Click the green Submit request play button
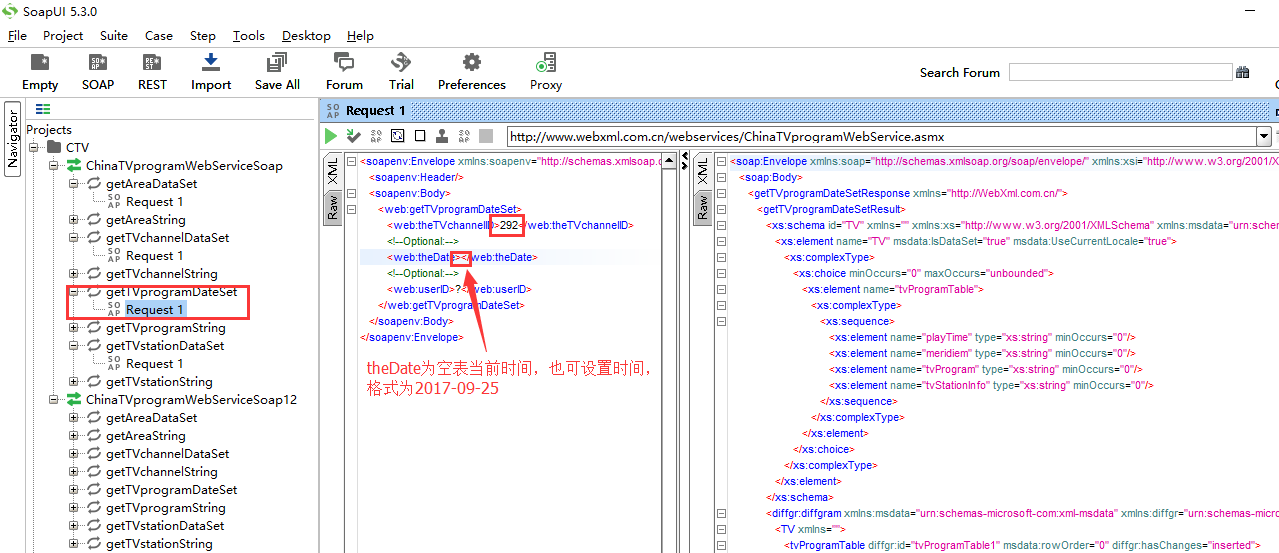The width and height of the screenshot is (1279, 553). pos(331,136)
